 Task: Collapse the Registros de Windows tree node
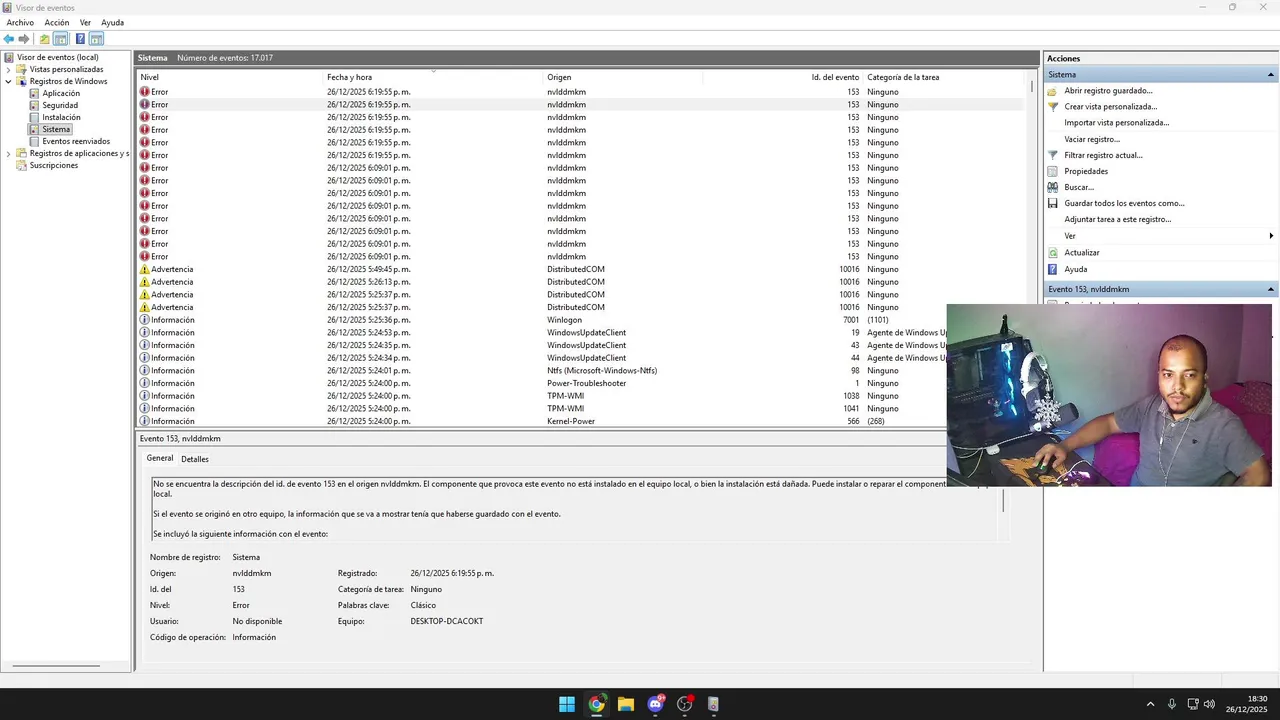pos(9,82)
